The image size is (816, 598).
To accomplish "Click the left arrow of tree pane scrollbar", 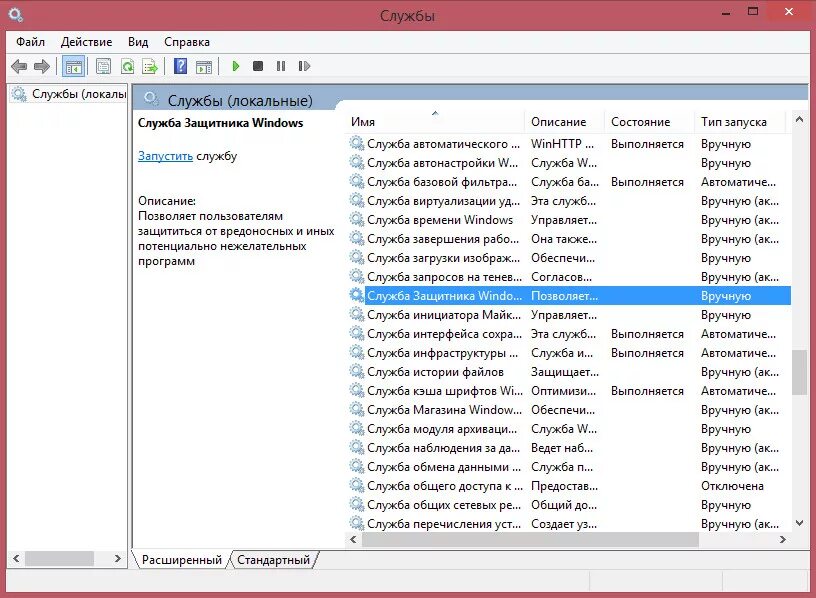I will pos(16,558).
